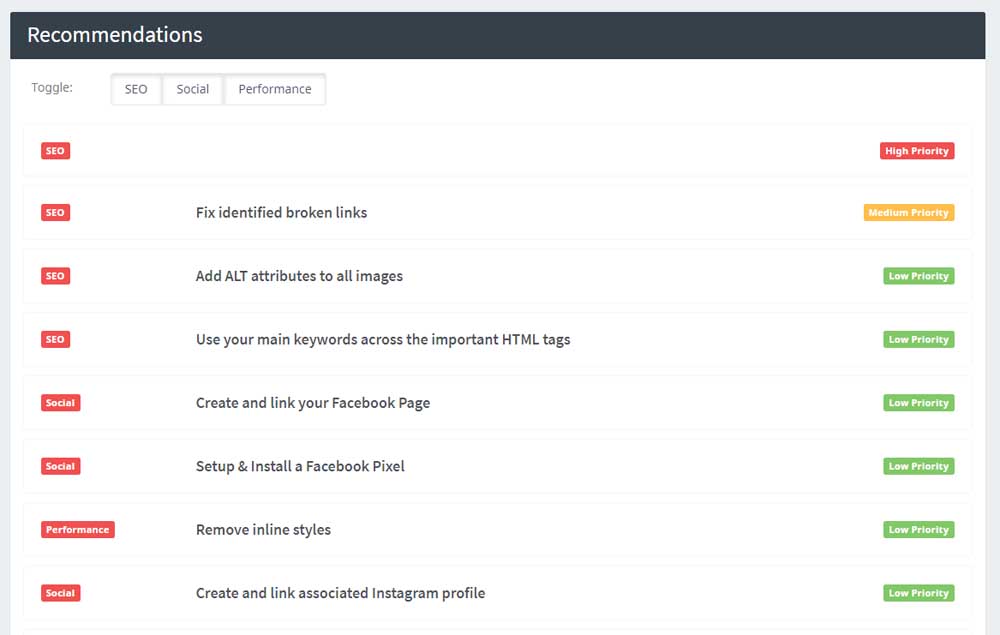This screenshot has width=1000, height=635.
Task: Click Social tag beside Facebook Page recommendation
Action: [61, 403]
